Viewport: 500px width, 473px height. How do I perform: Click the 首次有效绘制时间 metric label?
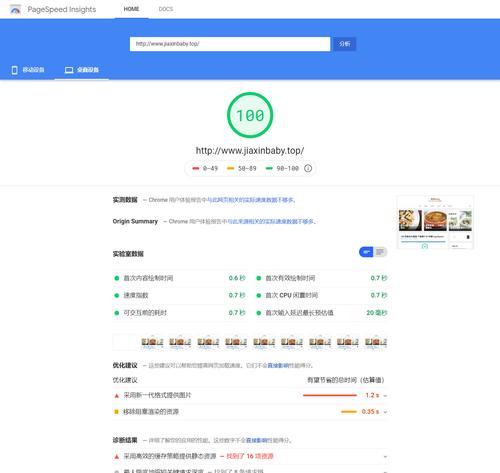tap(290, 278)
